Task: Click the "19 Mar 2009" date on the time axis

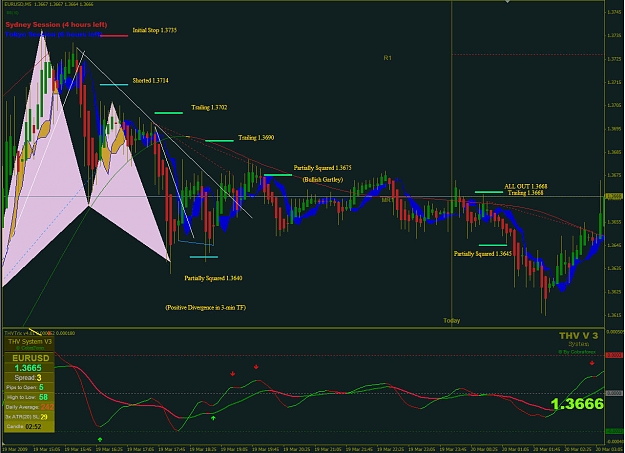Action: tap(16, 449)
